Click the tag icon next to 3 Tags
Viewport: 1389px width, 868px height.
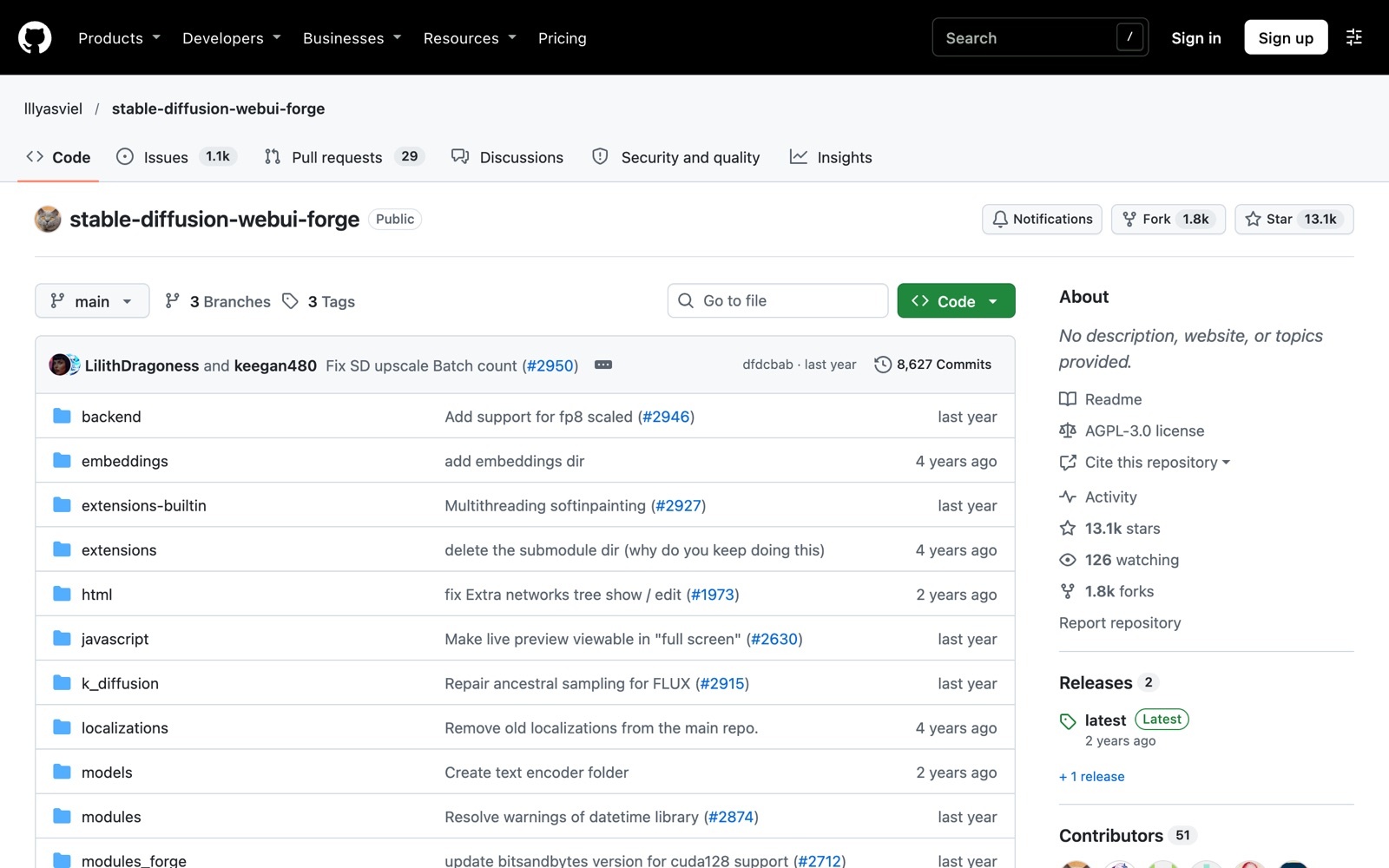[291, 300]
